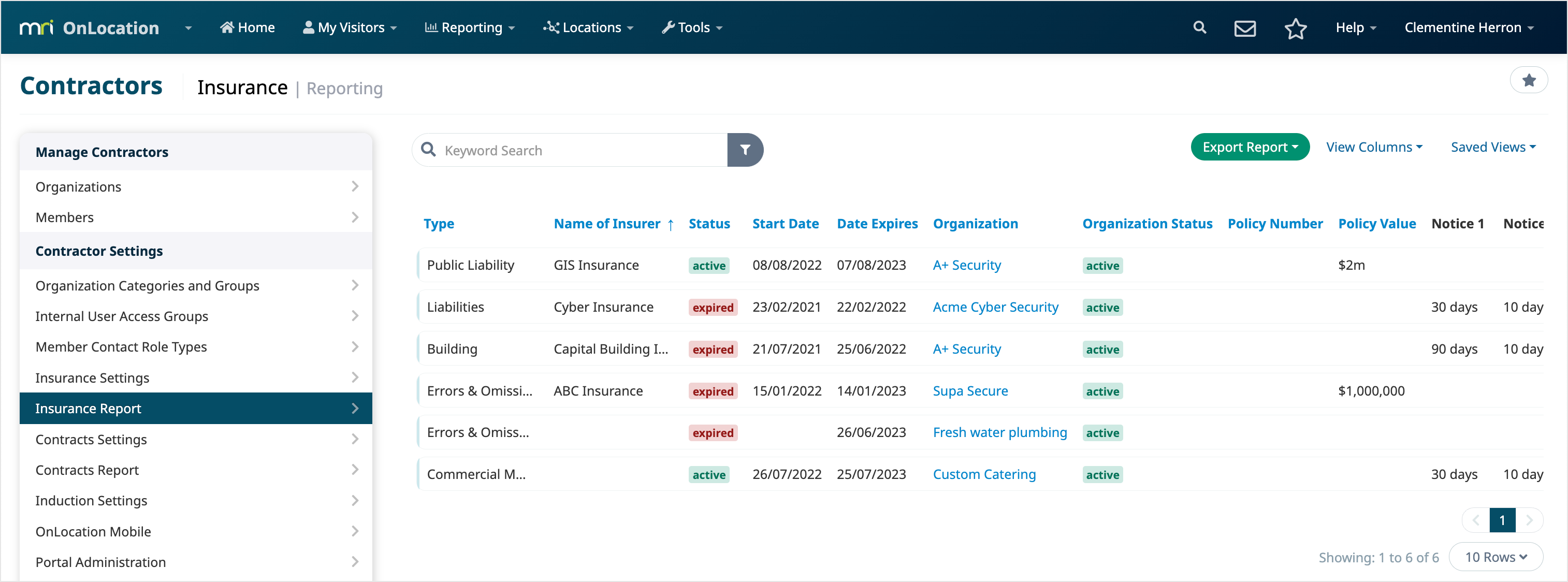Click the filter funnel button beside search
The width and height of the screenshot is (1568, 582).
click(745, 150)
